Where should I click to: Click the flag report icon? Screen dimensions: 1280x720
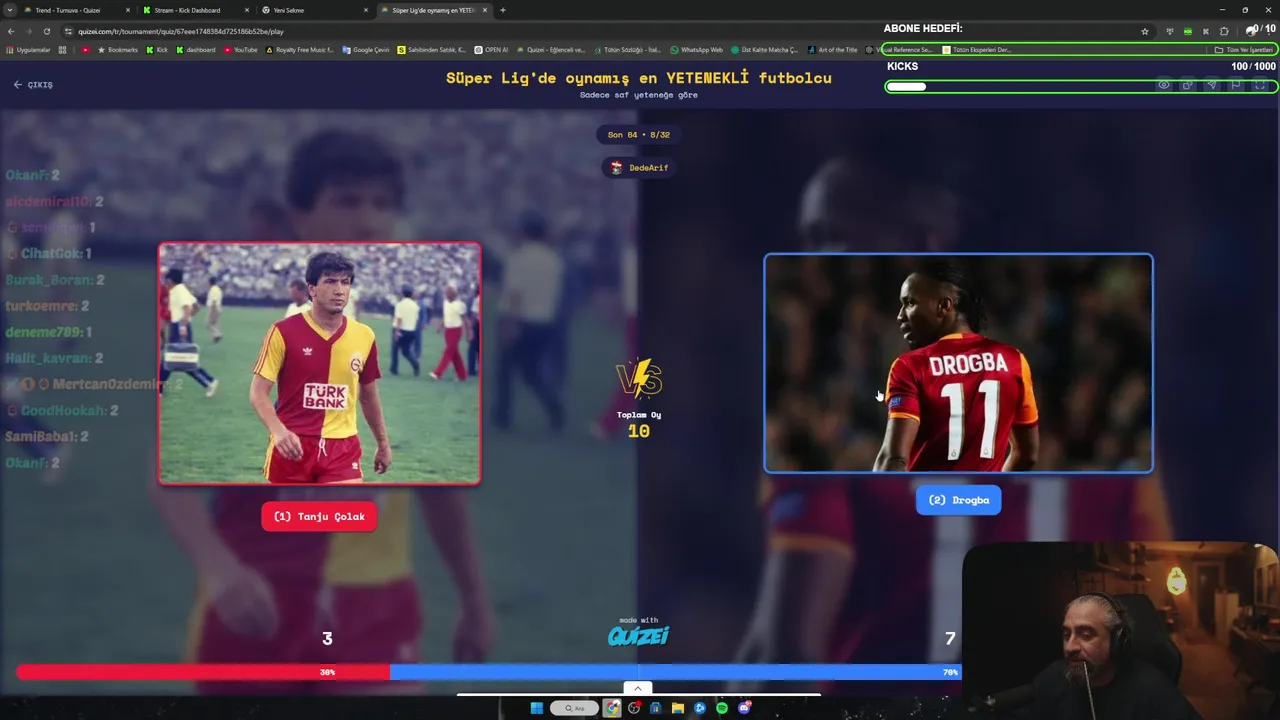click(1235, 85)
